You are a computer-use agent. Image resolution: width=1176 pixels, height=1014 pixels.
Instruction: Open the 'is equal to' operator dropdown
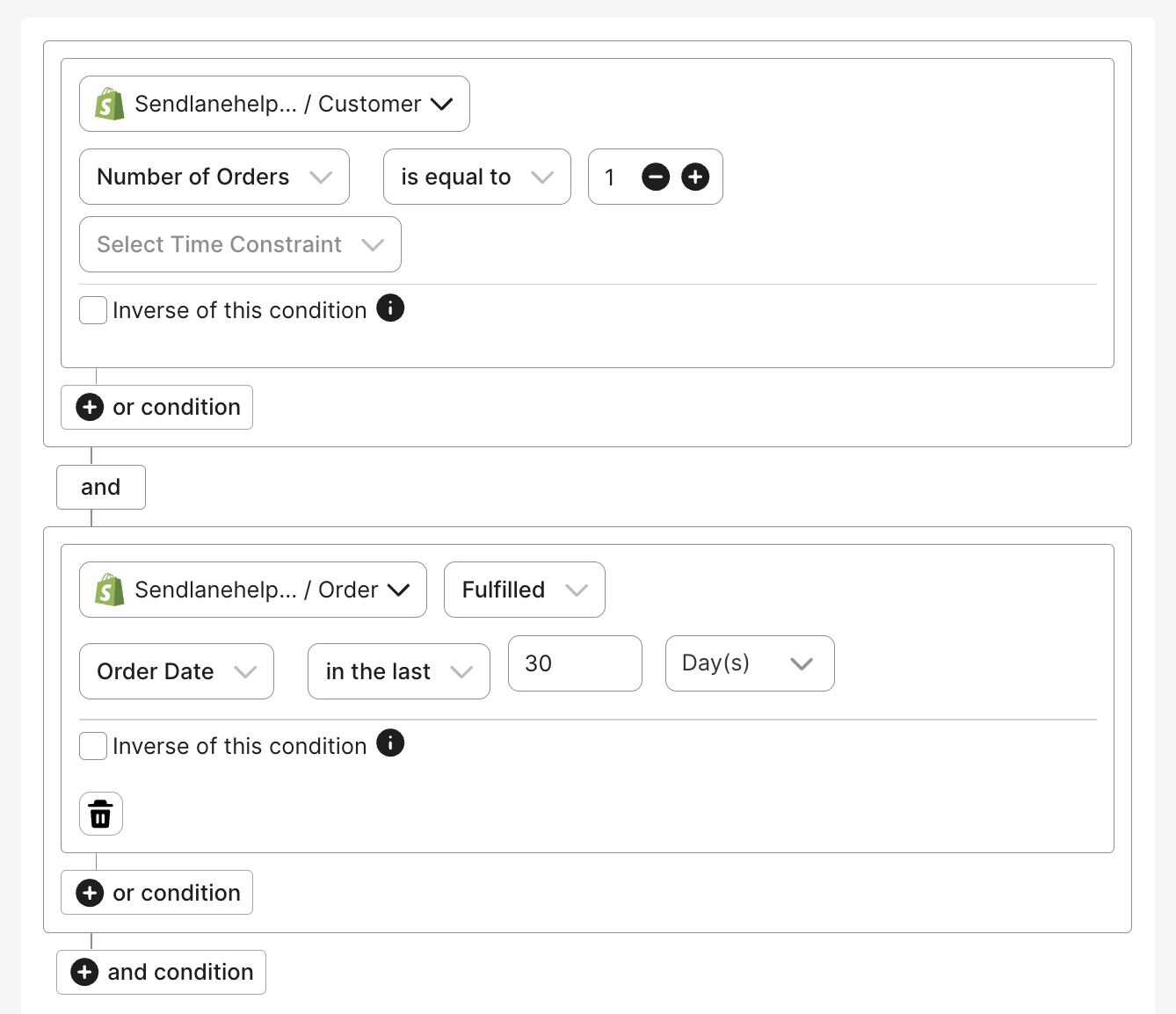[x=476, y=177]
